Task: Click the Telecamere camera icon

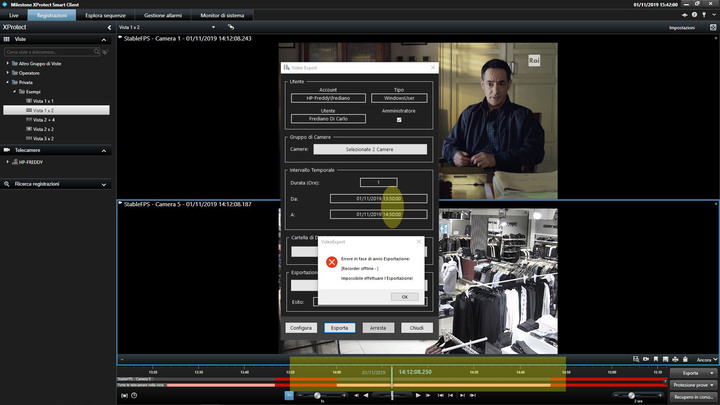Action: [x=8, y=150]
